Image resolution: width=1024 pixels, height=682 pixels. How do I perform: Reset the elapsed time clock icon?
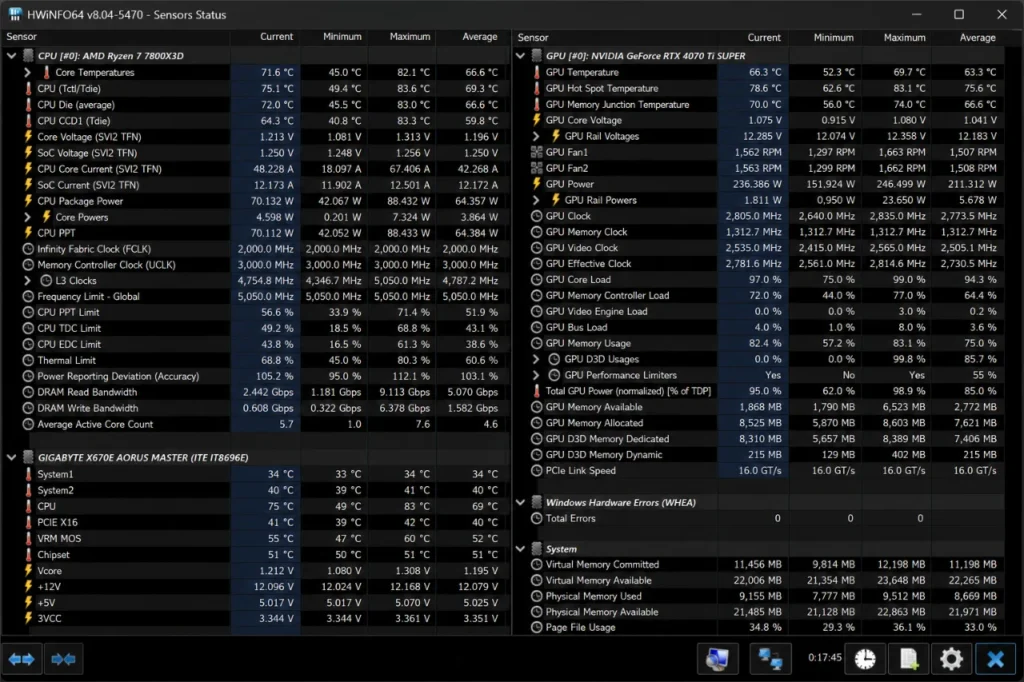tap(865, 658)
